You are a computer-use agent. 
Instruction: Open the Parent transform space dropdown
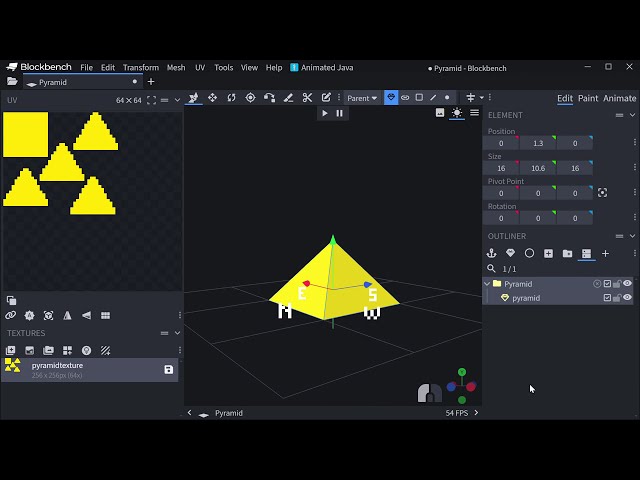click(x=362, y=98)
